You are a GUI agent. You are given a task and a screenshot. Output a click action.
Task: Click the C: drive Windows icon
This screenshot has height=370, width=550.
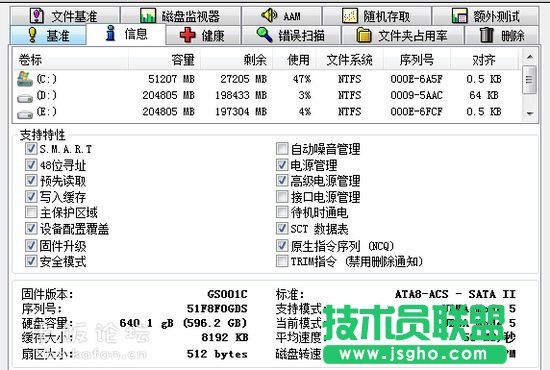point(25,79)
